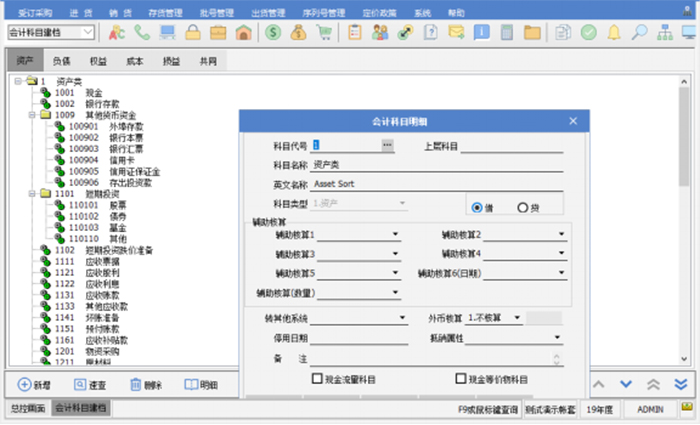Open the 外币核算 dropdown
Viewport: 700px width, 425px height.
click(x=520, y=318)
